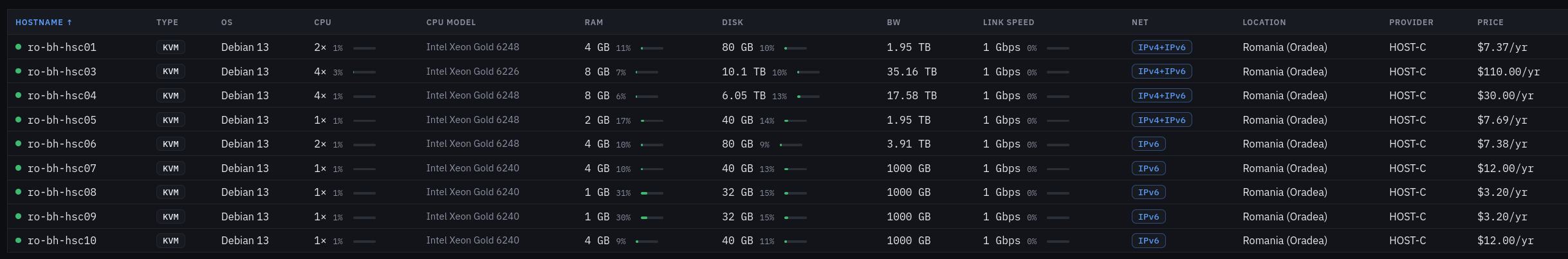Click the $110.00/yr price cell

point(1508,72)
